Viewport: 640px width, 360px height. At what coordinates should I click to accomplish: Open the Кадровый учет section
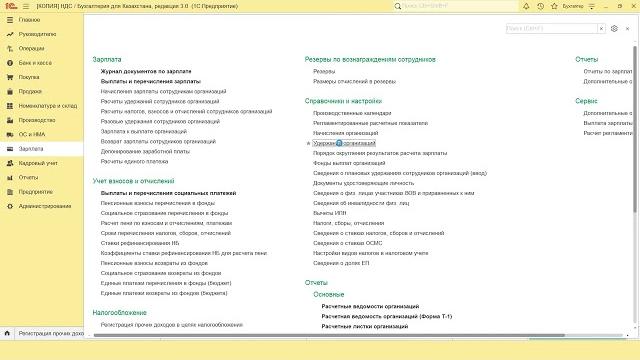38,163
